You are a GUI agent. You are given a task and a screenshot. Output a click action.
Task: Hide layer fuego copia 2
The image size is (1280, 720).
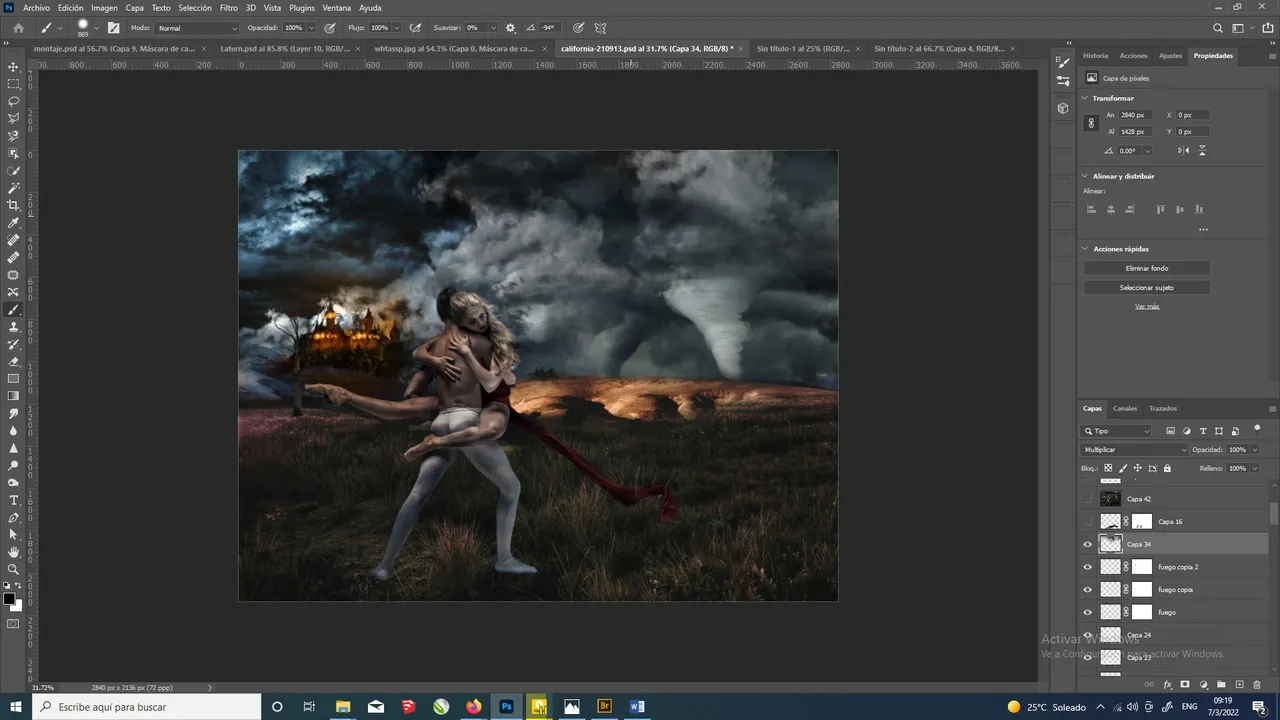[1088, 567]
